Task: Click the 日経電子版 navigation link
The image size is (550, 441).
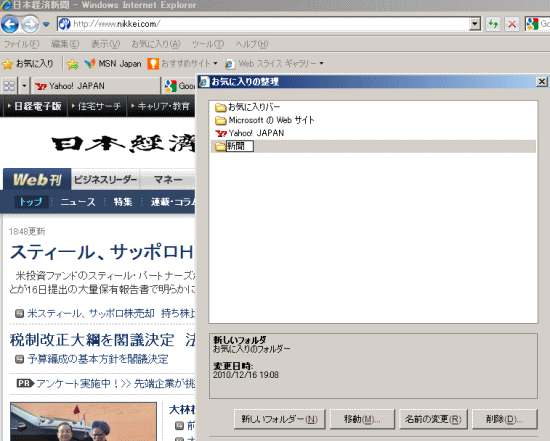Action: [34, 106]
